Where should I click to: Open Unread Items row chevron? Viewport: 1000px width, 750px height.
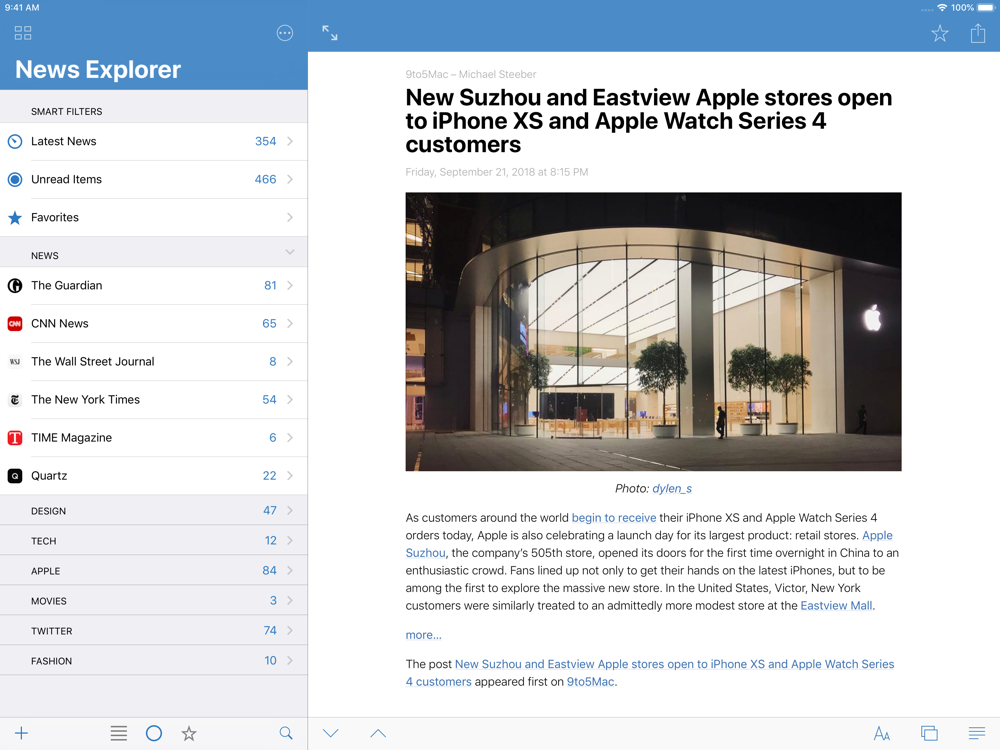290,179
